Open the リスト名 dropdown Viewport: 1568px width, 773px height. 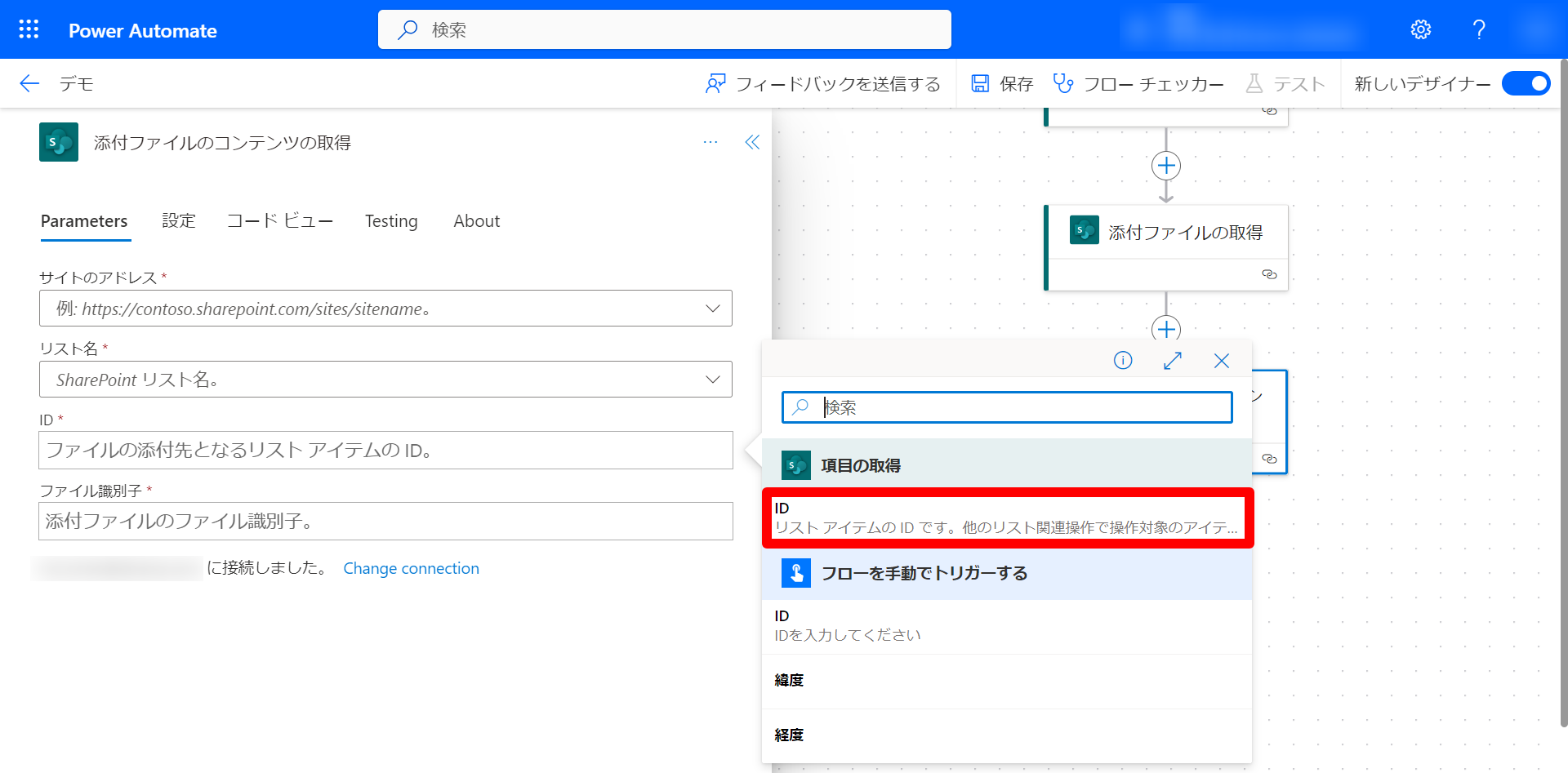pyautogui.click(x=712, y=379)
